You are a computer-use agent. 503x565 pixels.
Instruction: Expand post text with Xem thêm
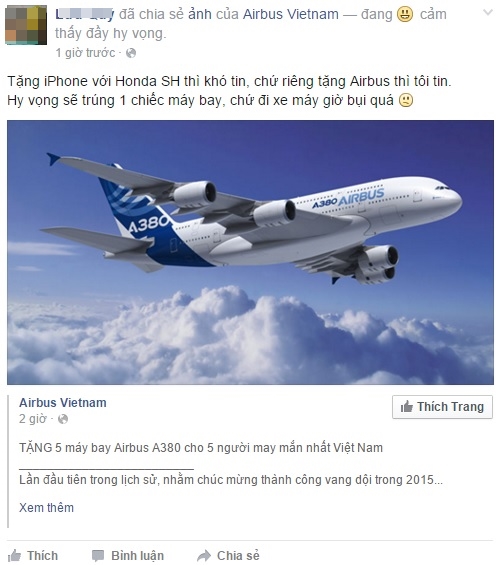[x=46, y=507]
